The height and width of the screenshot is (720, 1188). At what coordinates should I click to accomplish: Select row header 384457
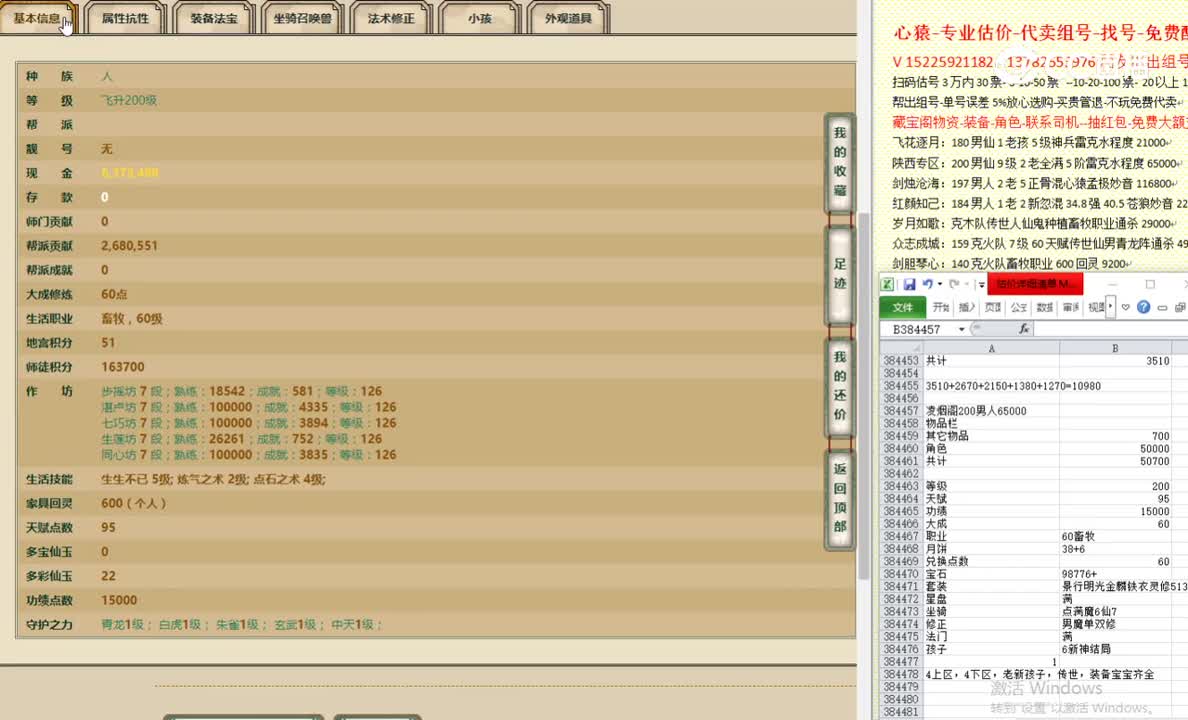coord(901,411)
